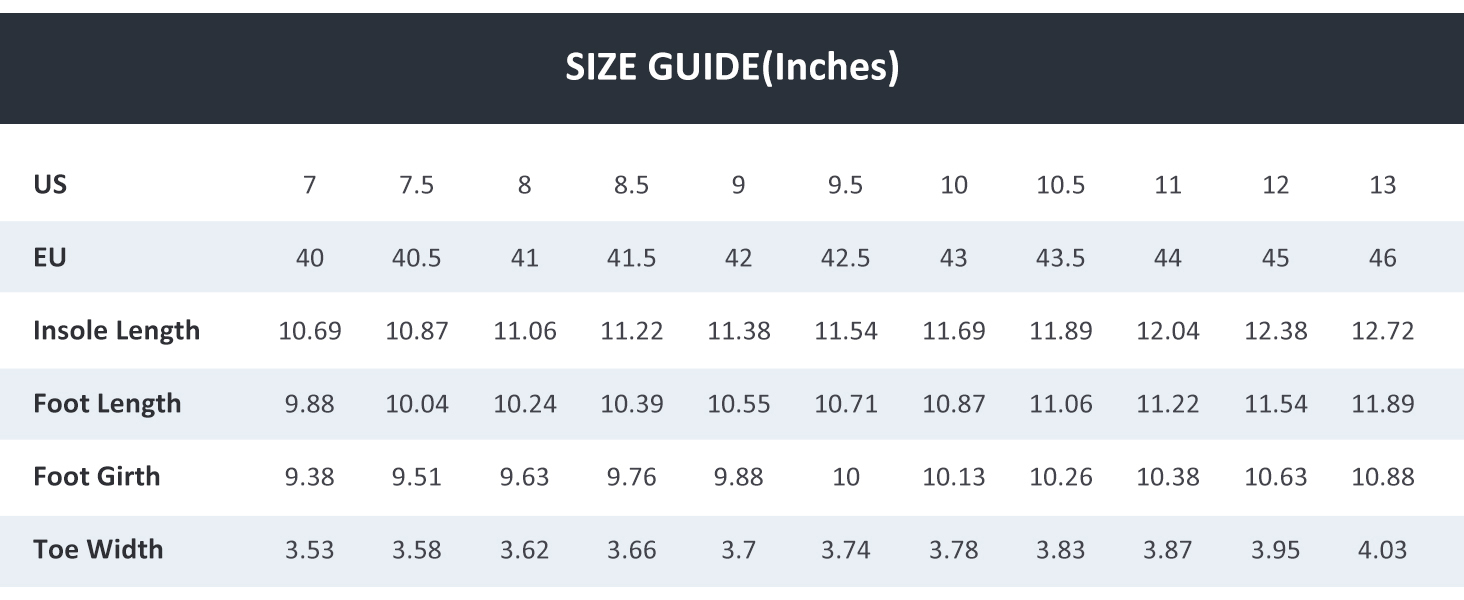Click the EU row label

50,258
